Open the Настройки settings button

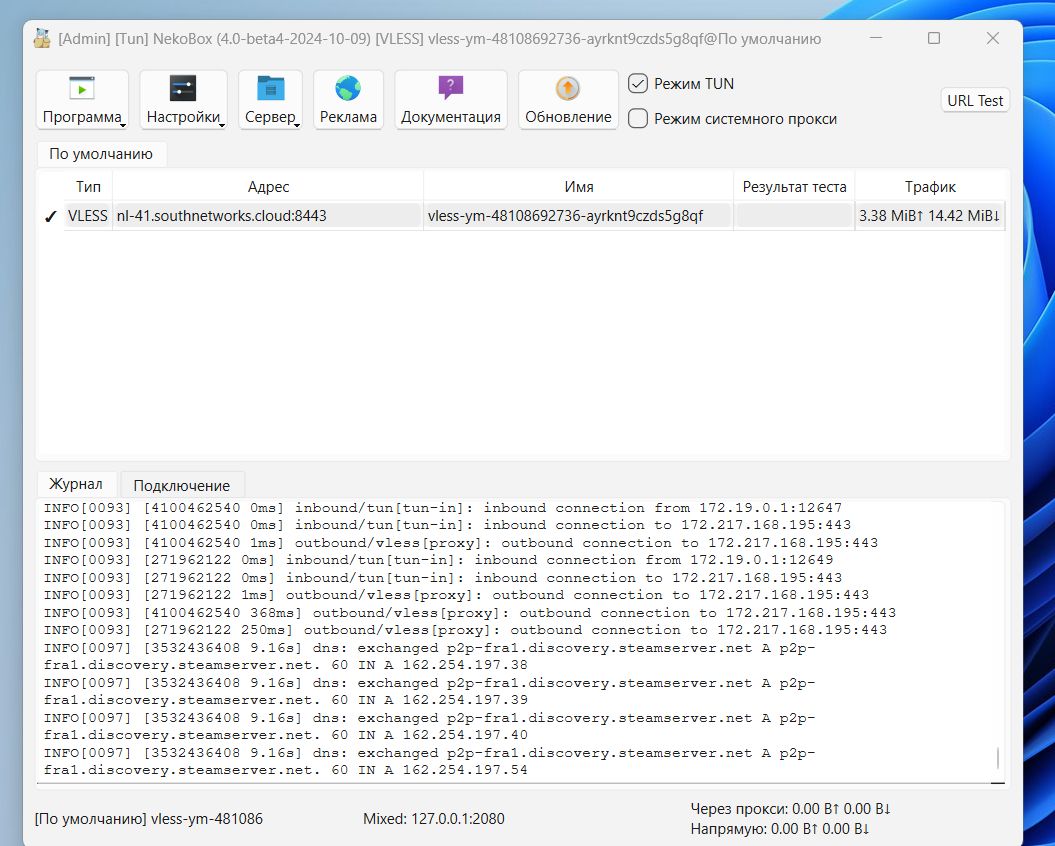pyautogui.click(x=183, y=100)
